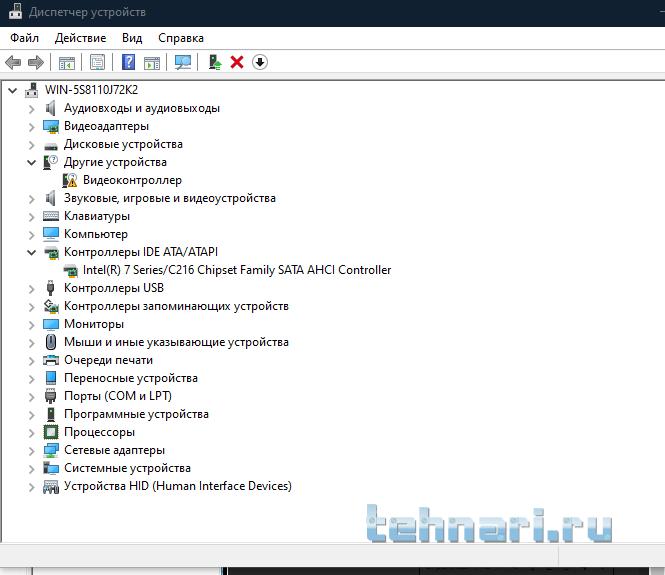
Task: Open the Справка menu
Action: (x=181, y=38)
